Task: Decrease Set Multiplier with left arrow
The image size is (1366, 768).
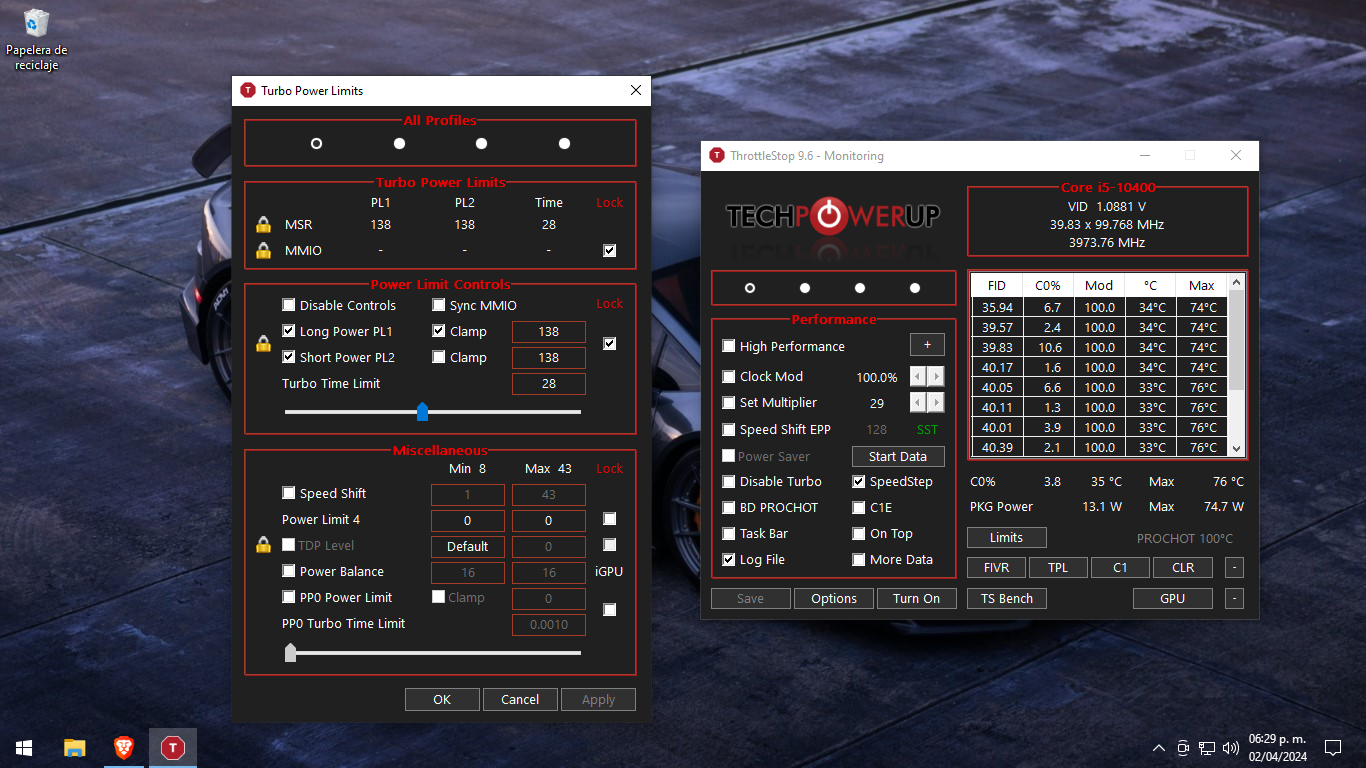Action: tap(918, 403)
